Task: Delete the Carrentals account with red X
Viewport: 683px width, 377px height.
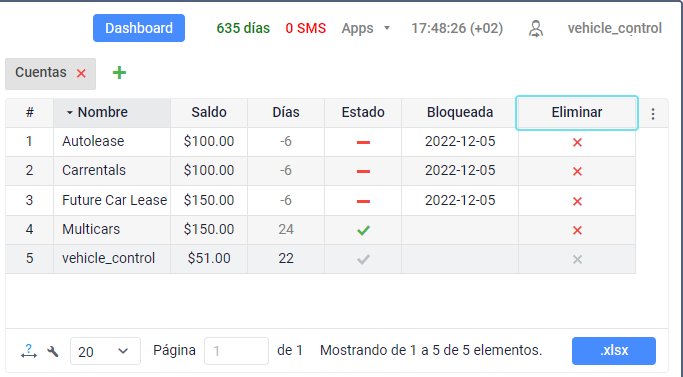Action: pos(577,171)
